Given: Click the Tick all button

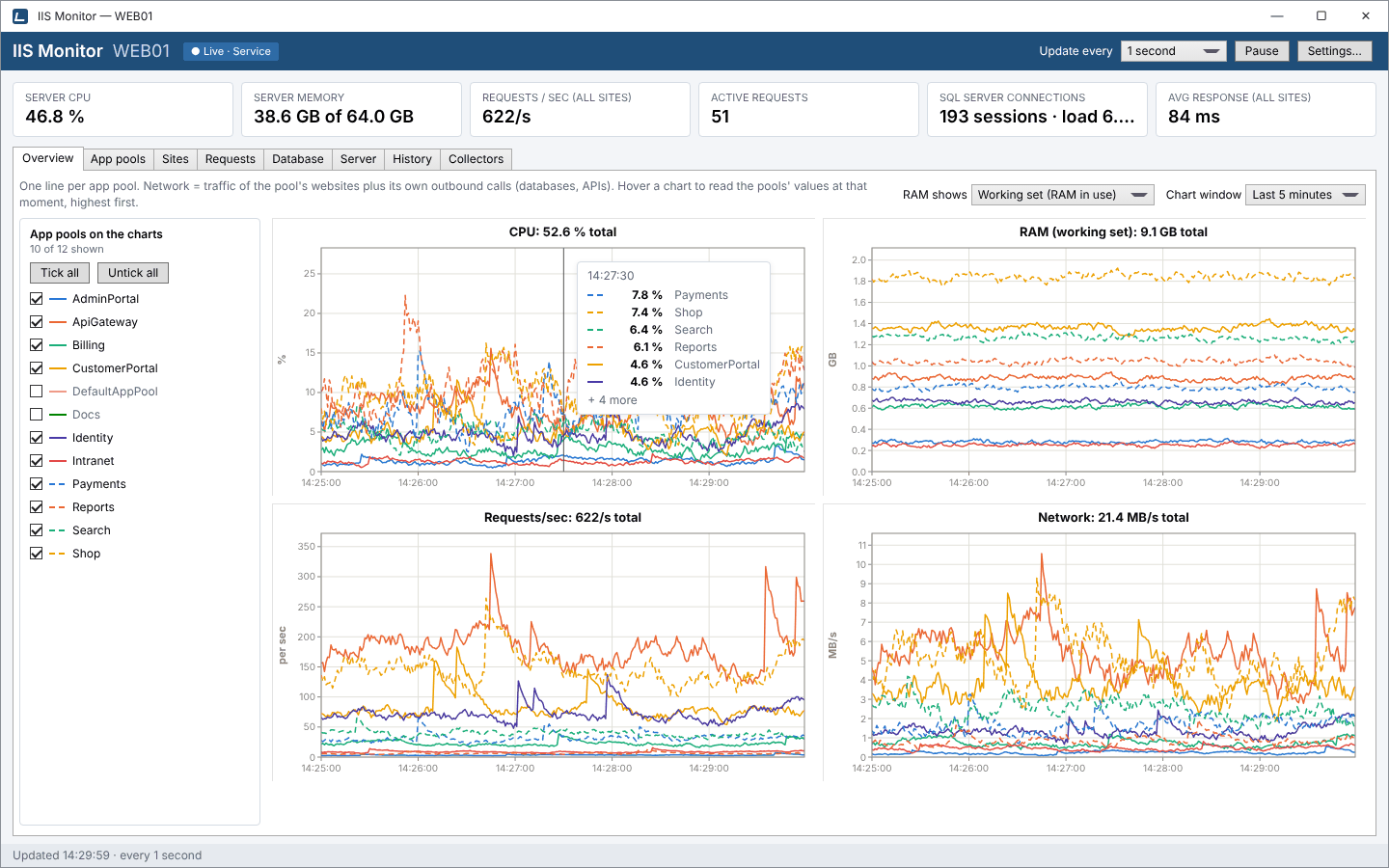Looking at the screenshot, I should tap(60, 273).
